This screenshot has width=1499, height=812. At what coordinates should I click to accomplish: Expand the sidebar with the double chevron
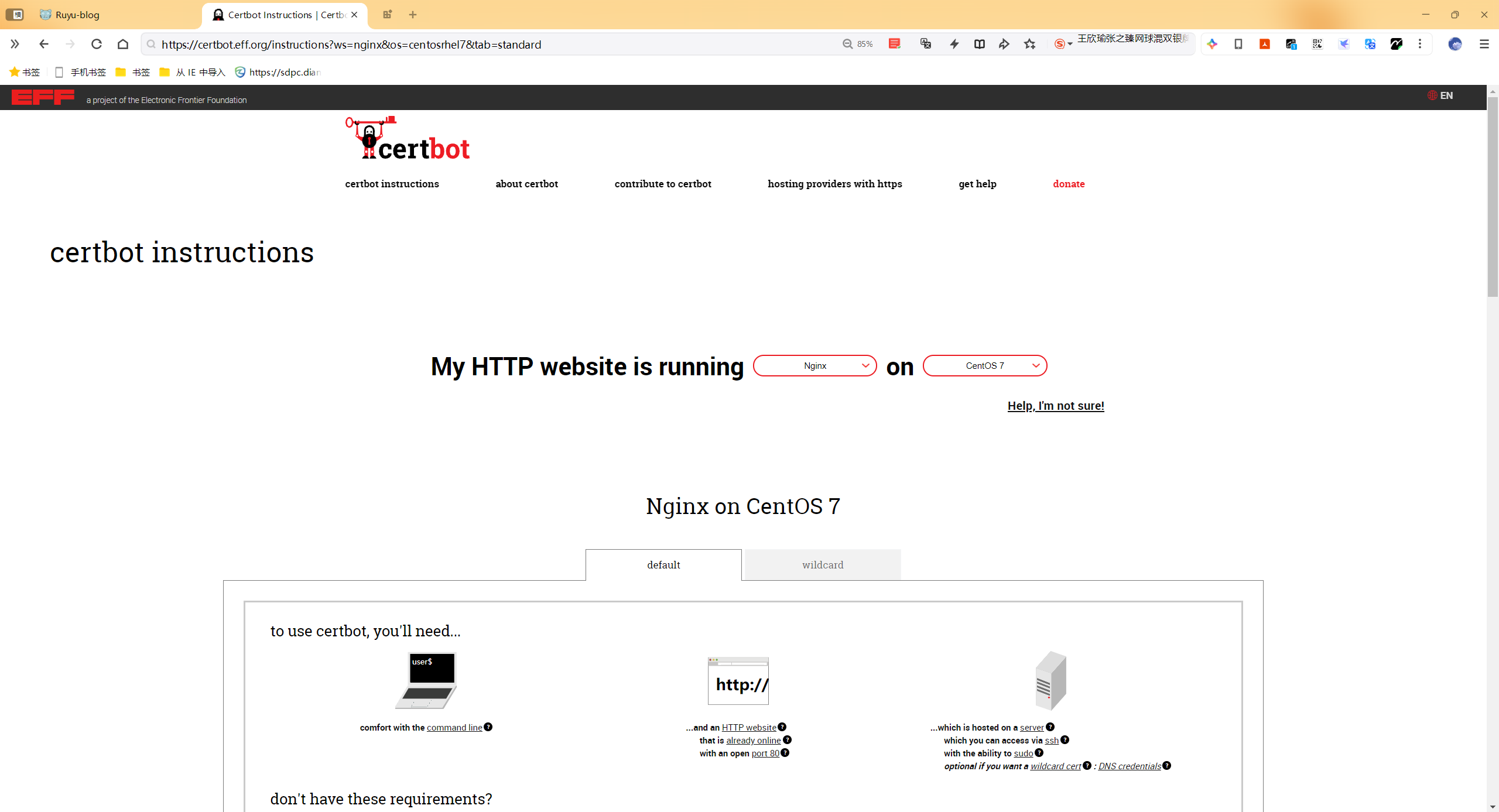(15, 44)
